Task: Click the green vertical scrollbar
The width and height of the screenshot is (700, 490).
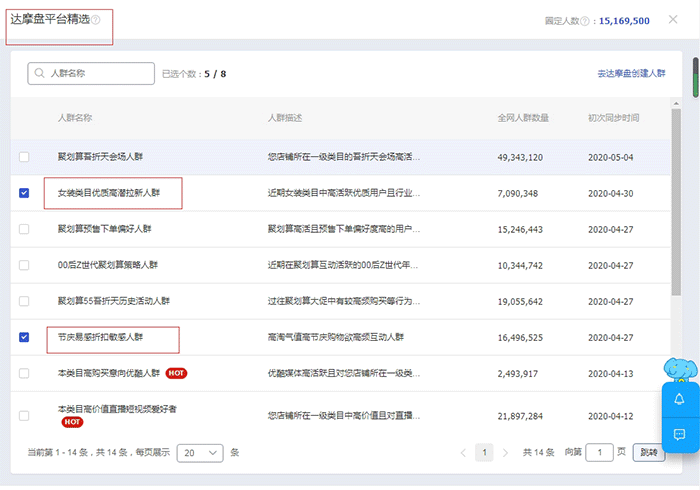Action: [x=695, y=80]
